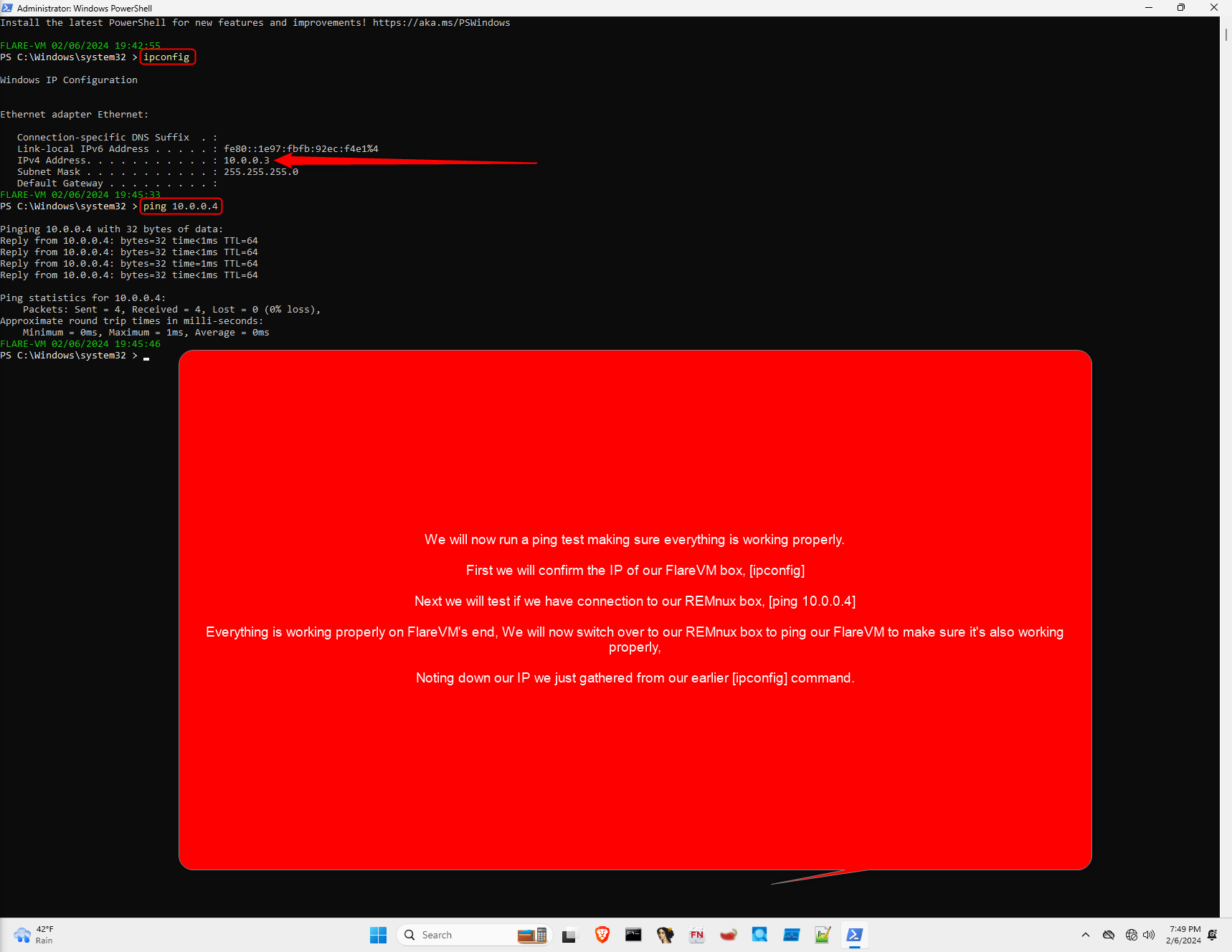The image size is (1232, 952).
Task: Expand hidden system tray icons
Action: coord(1086,936)
